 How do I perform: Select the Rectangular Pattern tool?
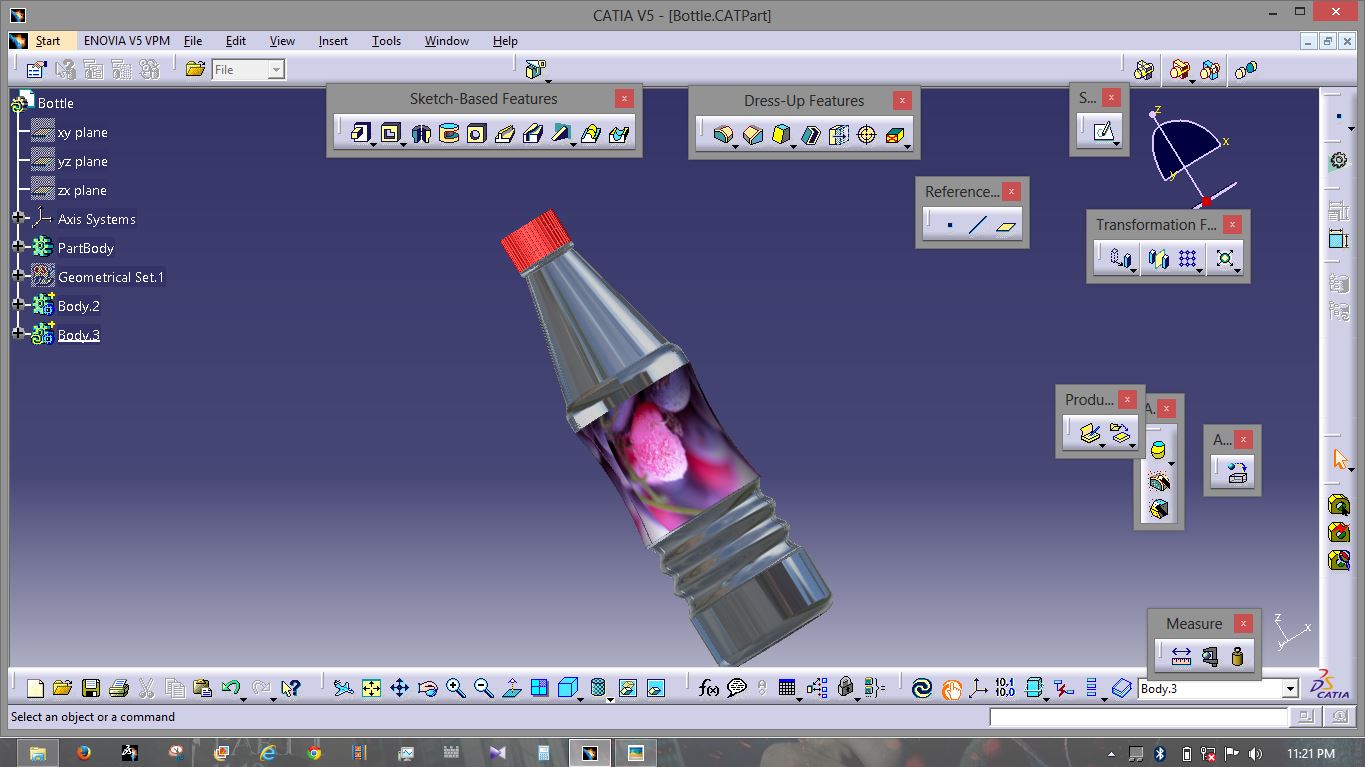pos(1188,259)
